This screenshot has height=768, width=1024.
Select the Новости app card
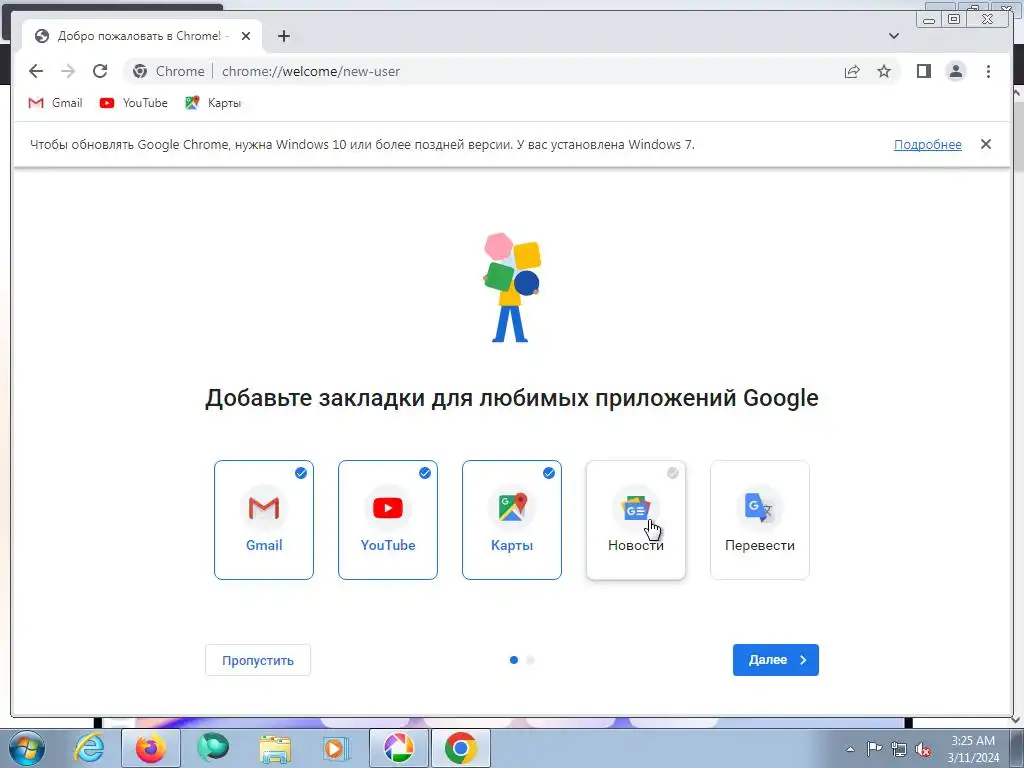coord(635,520)
